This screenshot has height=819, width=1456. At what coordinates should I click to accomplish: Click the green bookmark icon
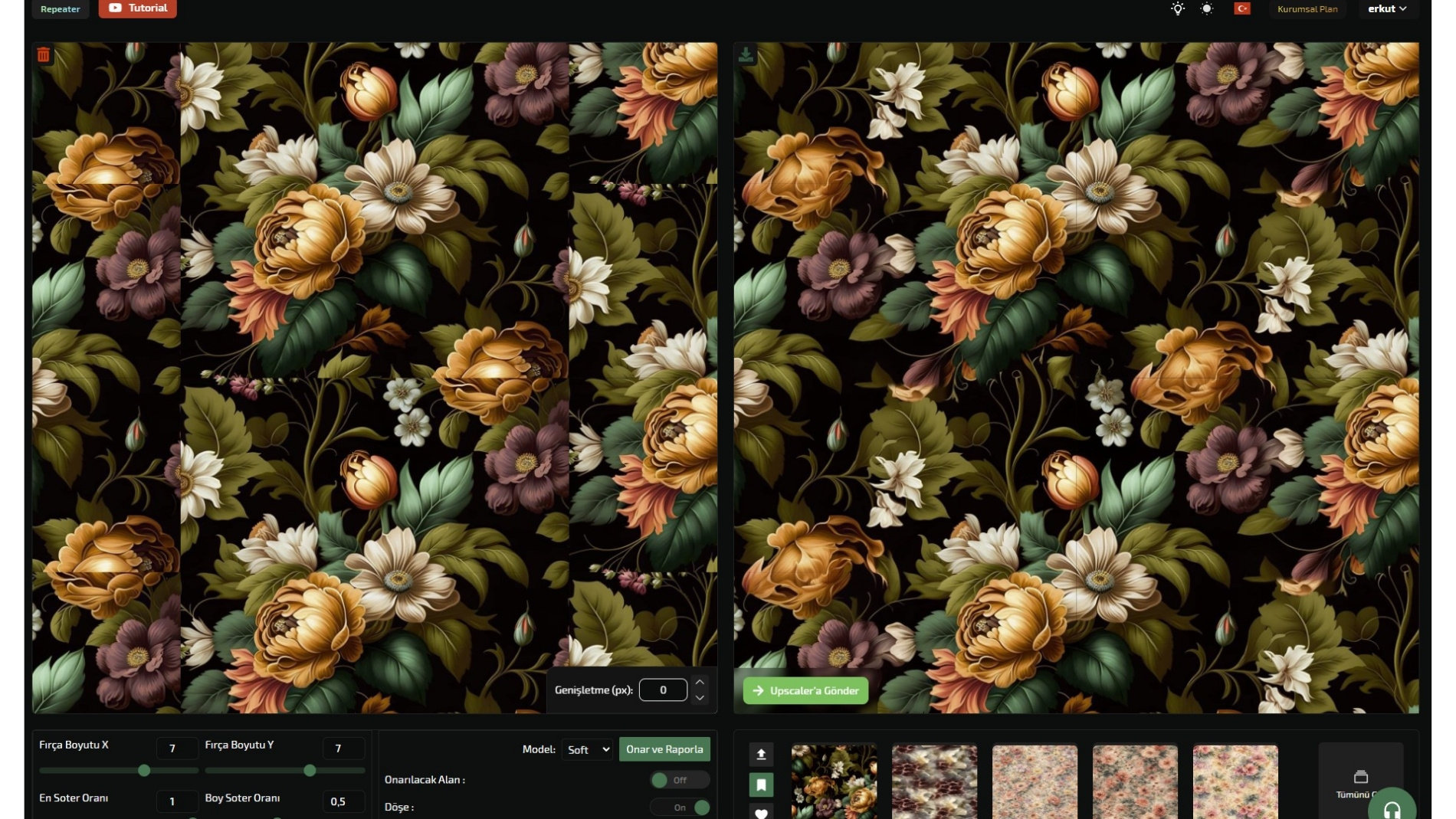tap(761, 785)
